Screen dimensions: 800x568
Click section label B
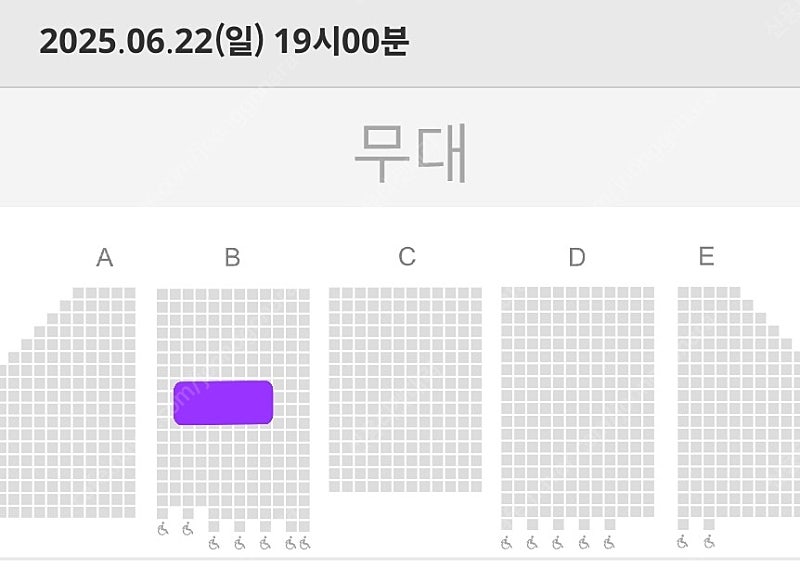click(232, 257)
